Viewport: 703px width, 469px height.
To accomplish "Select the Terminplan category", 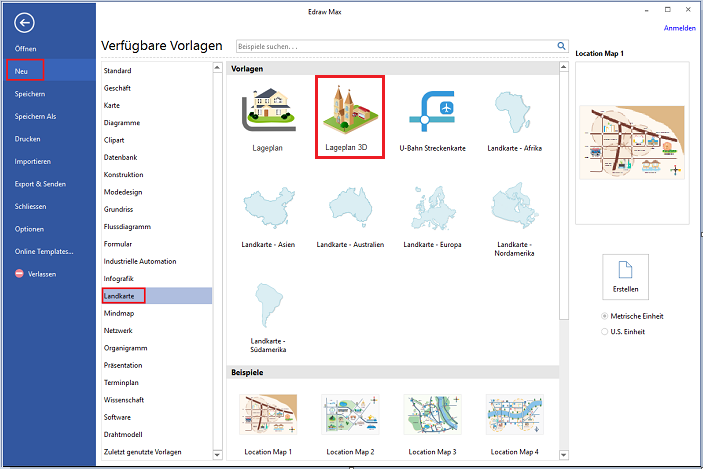I will point(157,382).
